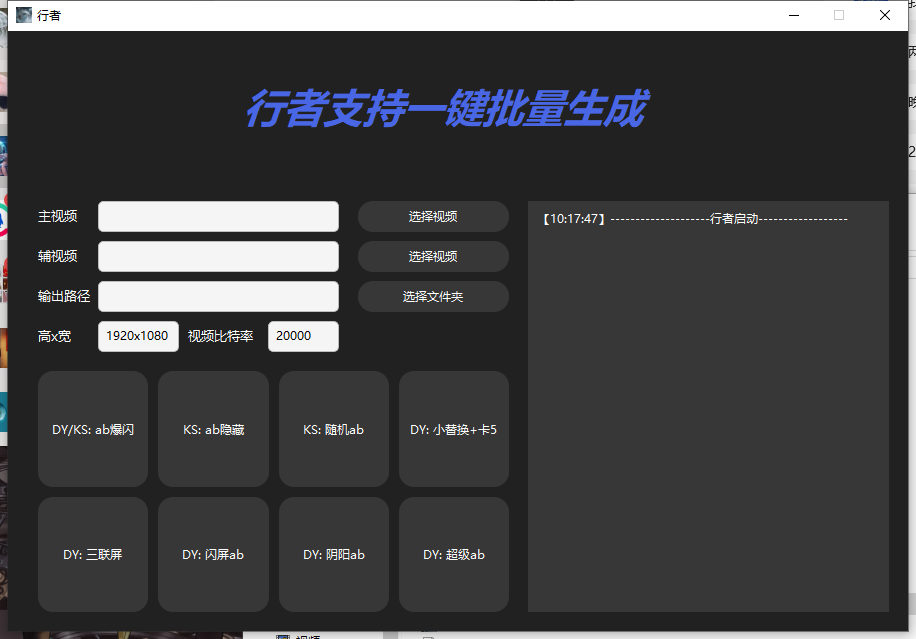This screenshot has height=639, width=916.
Task: Click the 辅视频 path input field
Action: [218, 256]
